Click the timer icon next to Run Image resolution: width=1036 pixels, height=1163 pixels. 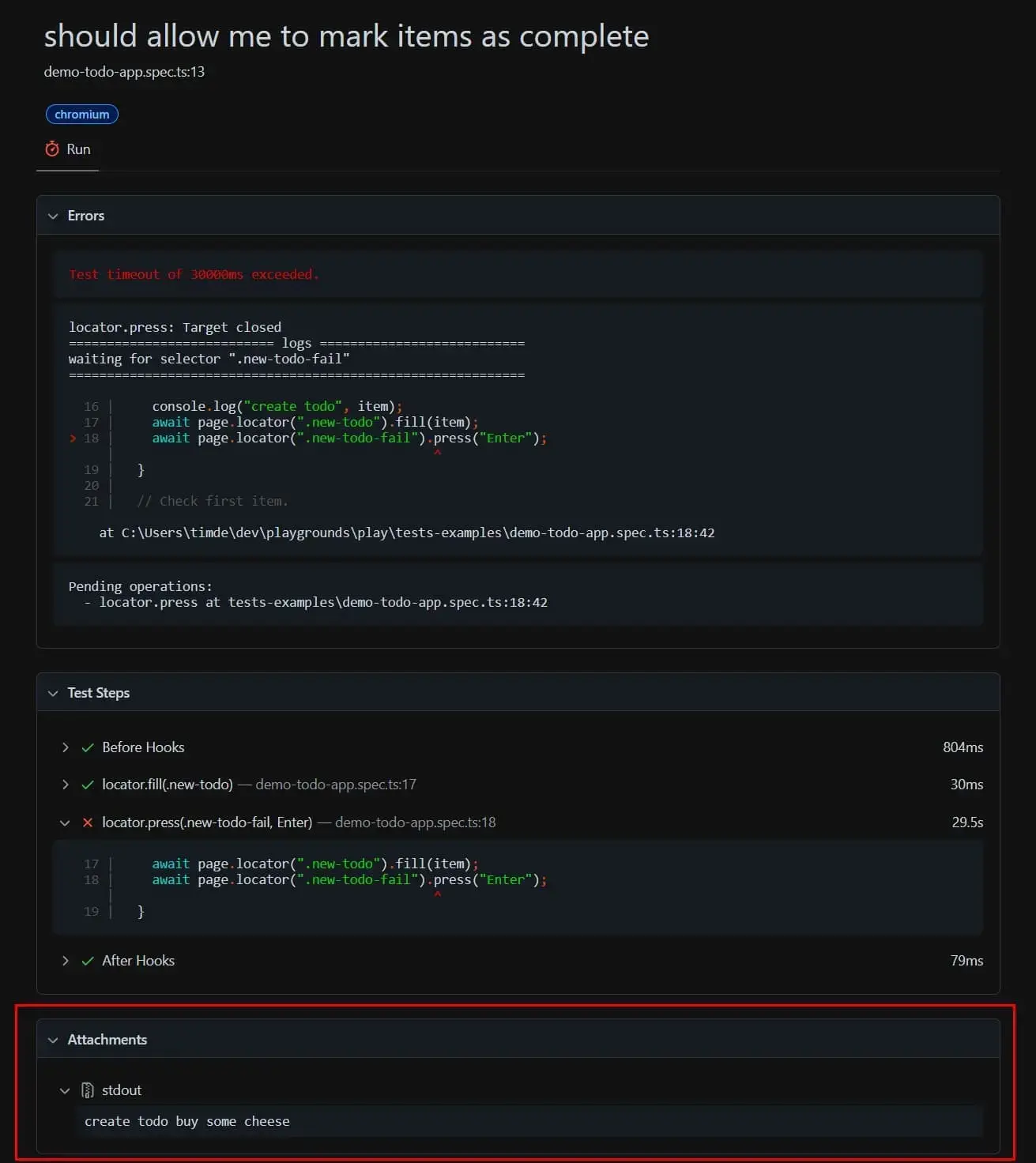[x=52, y=149]
